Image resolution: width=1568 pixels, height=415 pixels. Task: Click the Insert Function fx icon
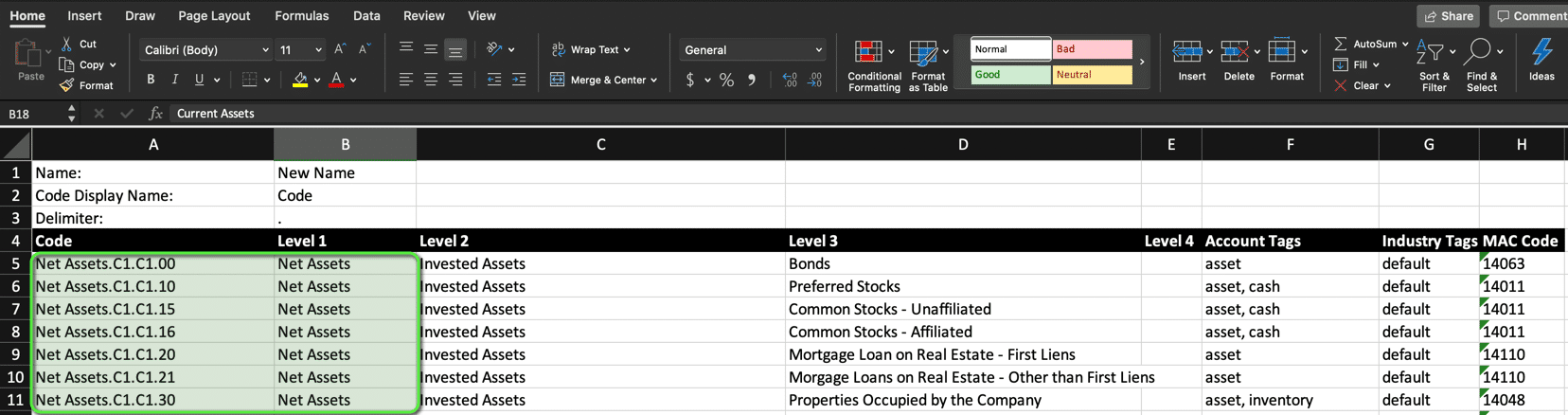click(156, 114)
